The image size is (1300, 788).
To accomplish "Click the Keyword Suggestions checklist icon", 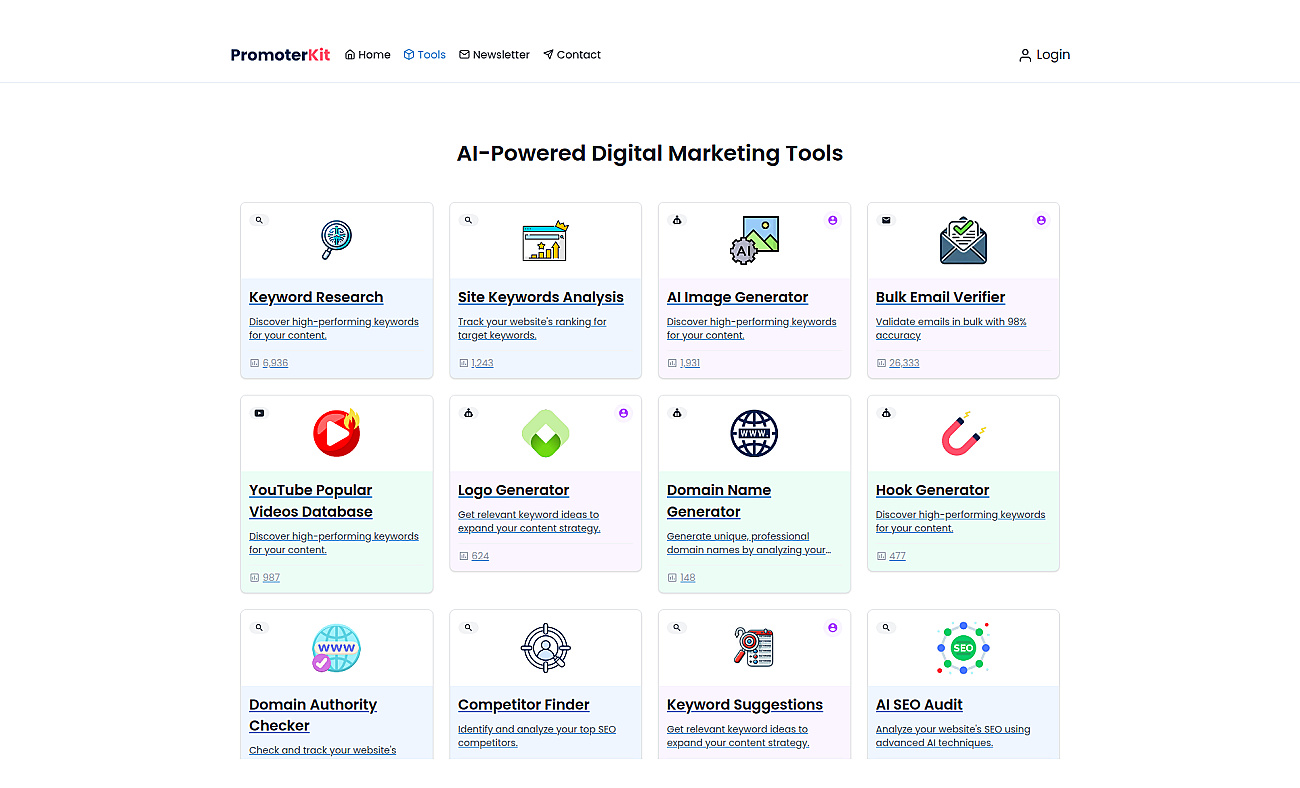I will (x=754, y=648).
